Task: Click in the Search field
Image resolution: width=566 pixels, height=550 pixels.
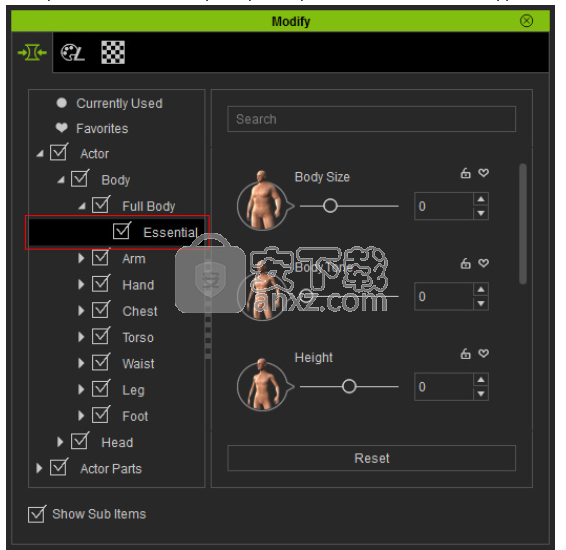Action: [371, 119]
